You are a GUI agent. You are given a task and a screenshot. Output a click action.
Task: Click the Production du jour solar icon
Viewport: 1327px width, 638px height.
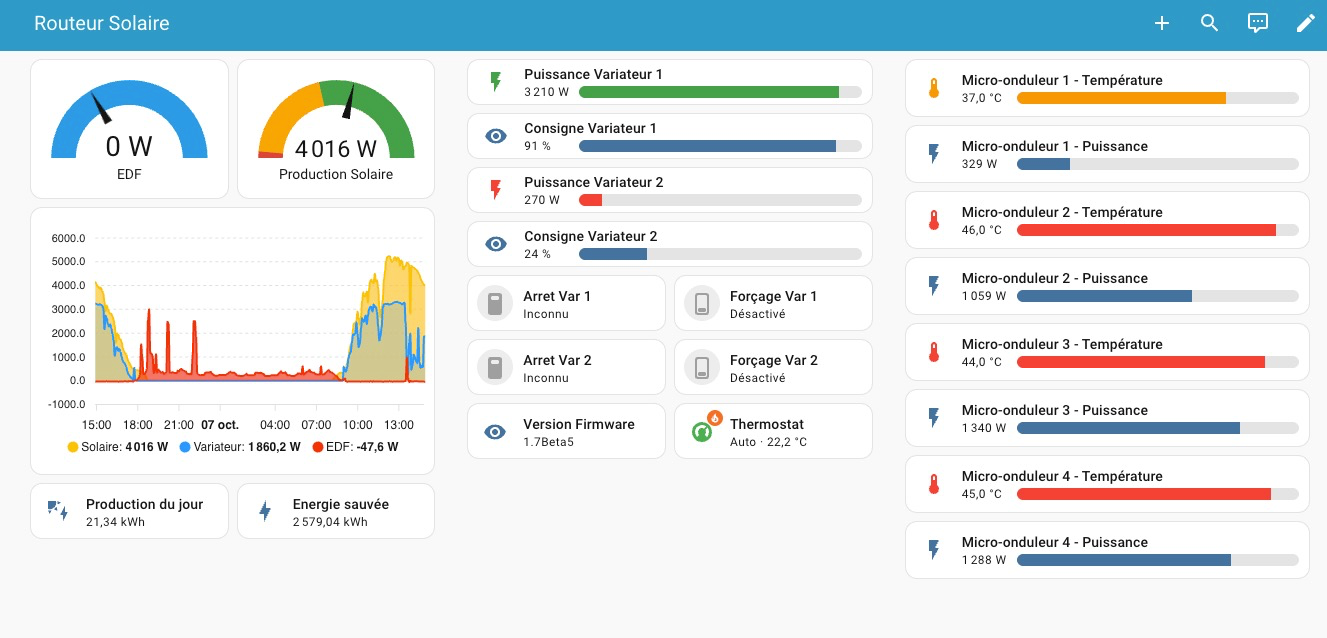58,512
